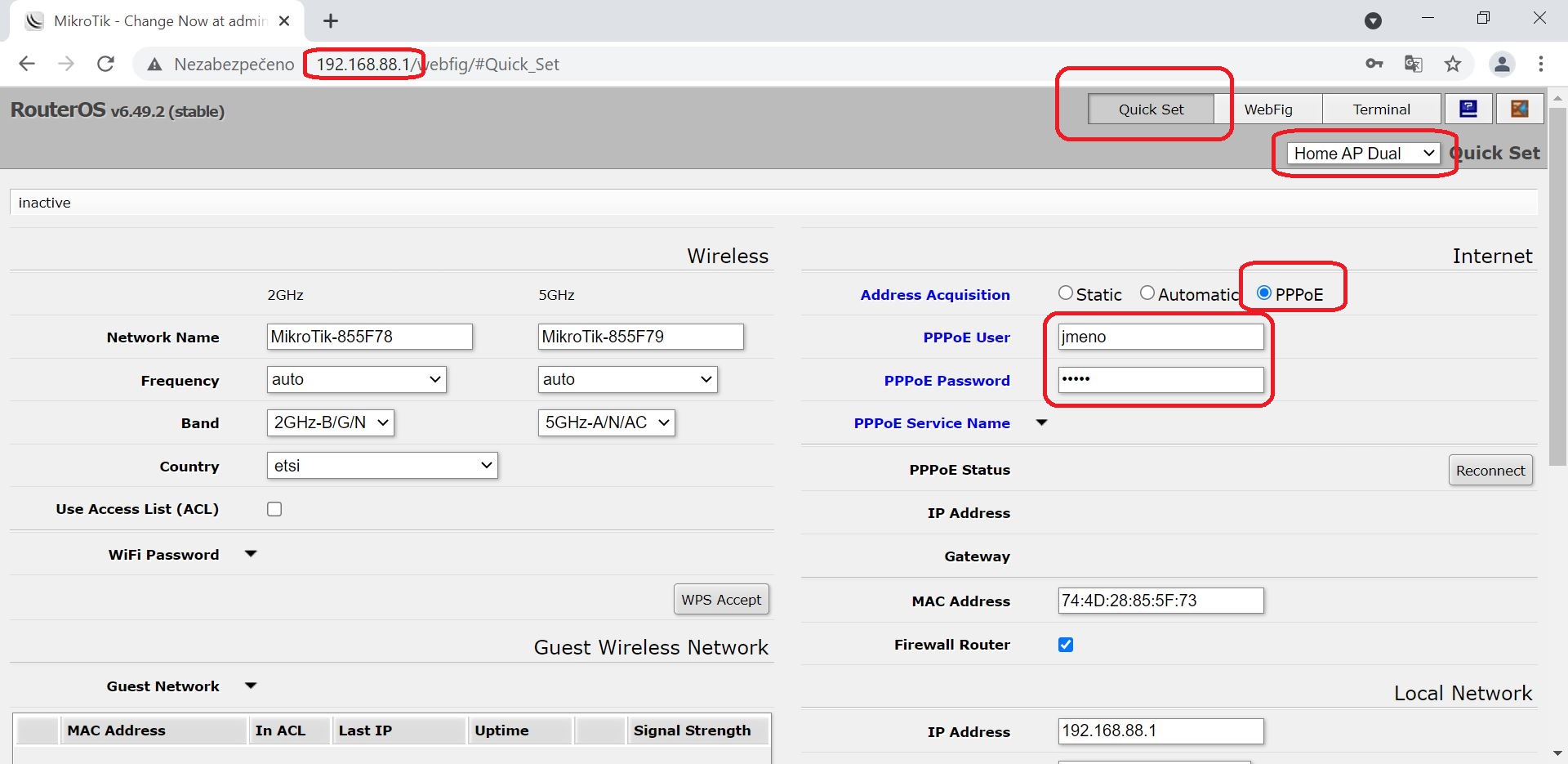Switch to the Quick Set tab
1568x764 pixels.
tap(1151, 109)
